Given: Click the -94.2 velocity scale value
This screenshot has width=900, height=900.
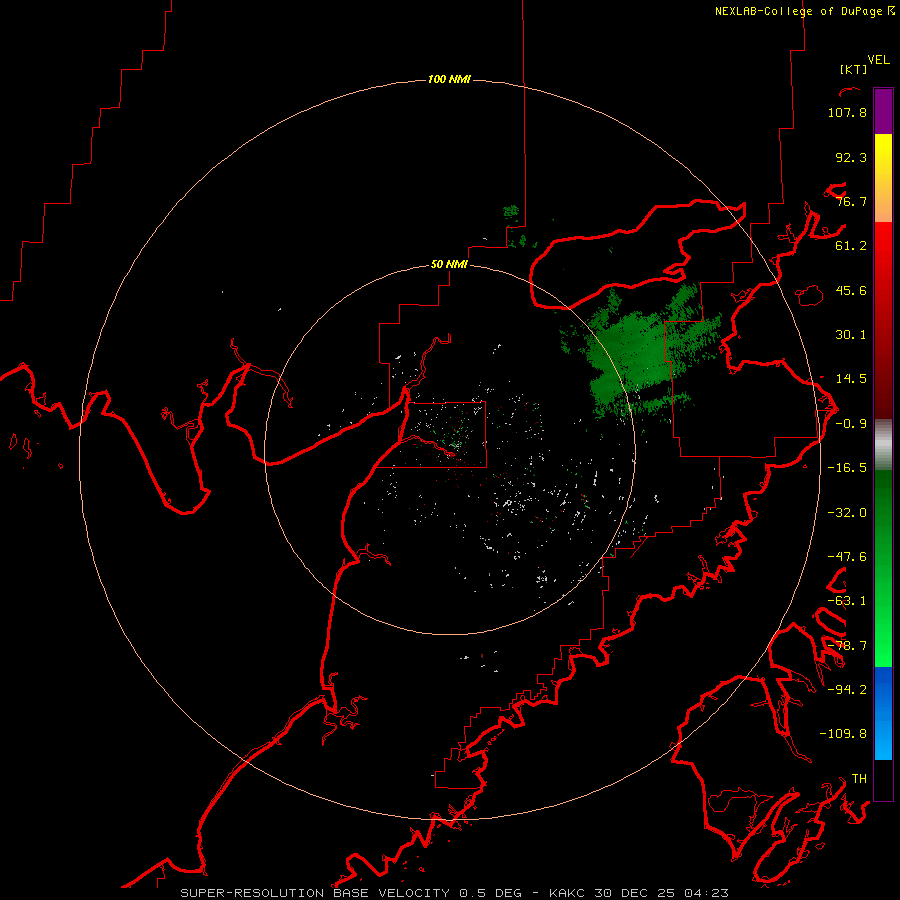Looking at the screenshot, I should (x=847, y=690).
